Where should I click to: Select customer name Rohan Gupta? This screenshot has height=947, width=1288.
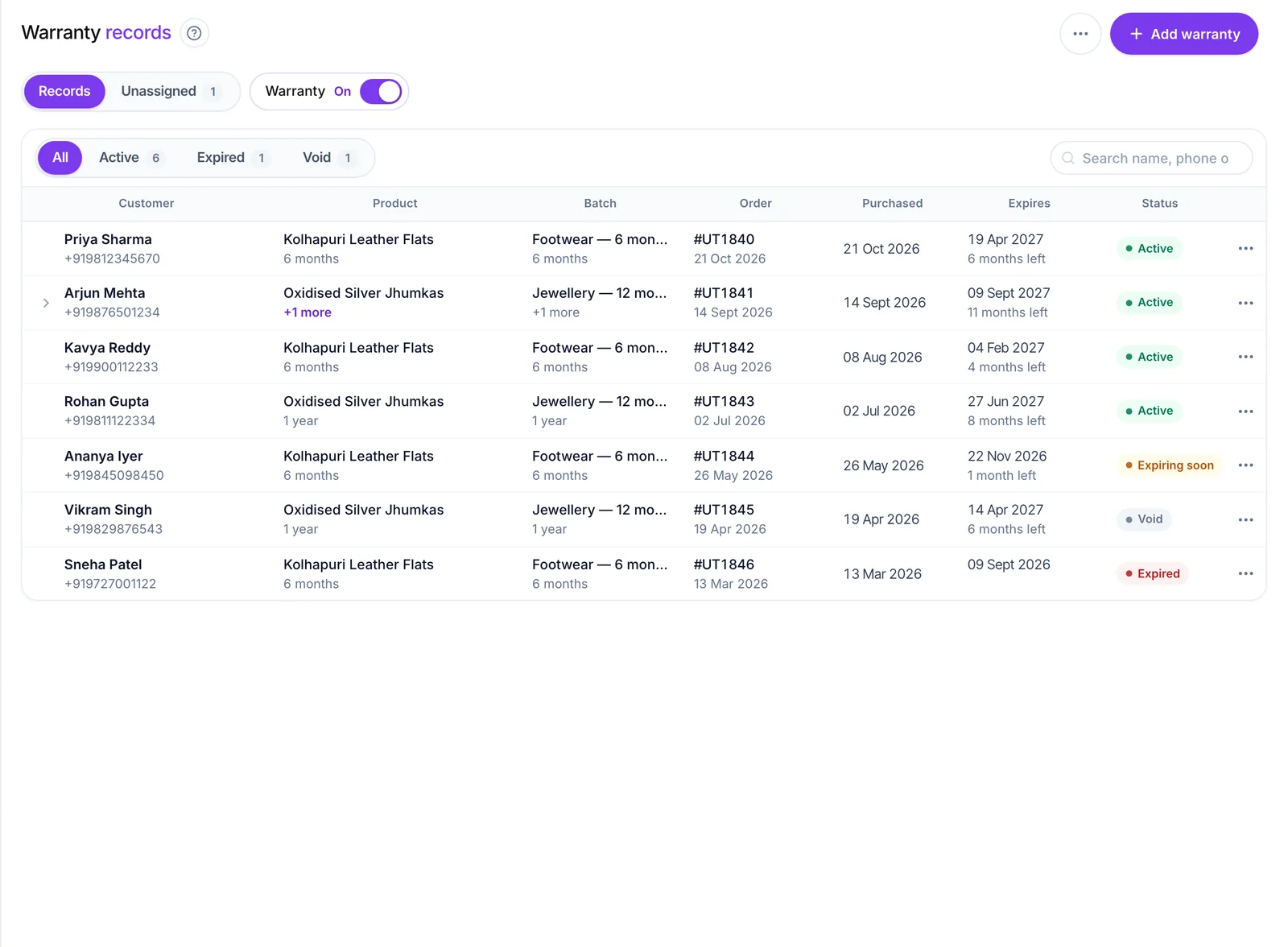coord(106,401)
